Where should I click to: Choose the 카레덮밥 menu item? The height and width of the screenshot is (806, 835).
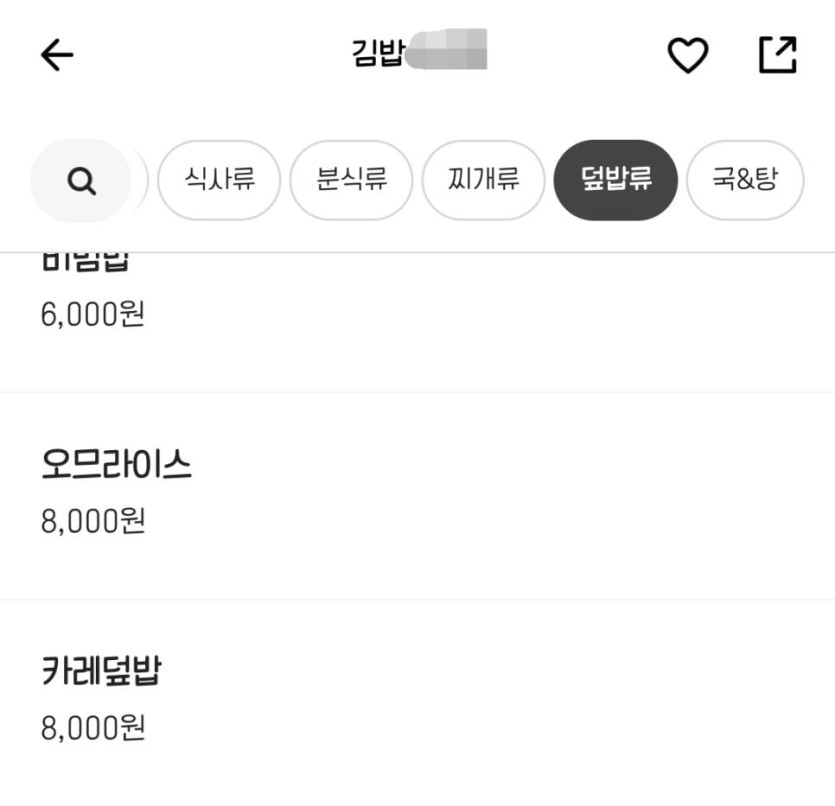pos(101,671)
